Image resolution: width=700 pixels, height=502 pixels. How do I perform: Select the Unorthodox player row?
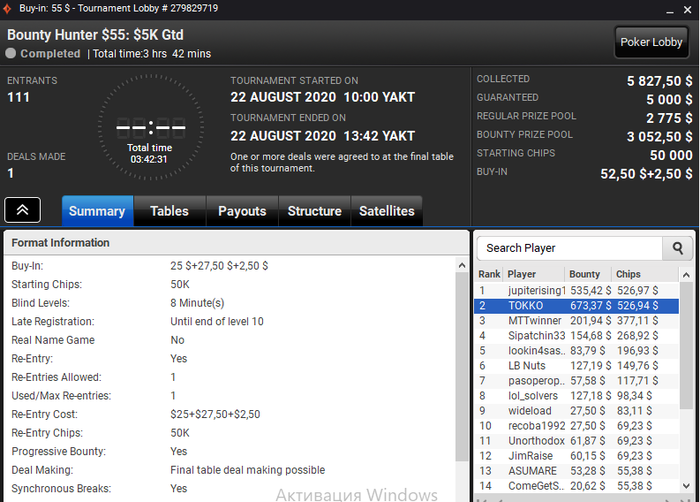click(577, 441)
